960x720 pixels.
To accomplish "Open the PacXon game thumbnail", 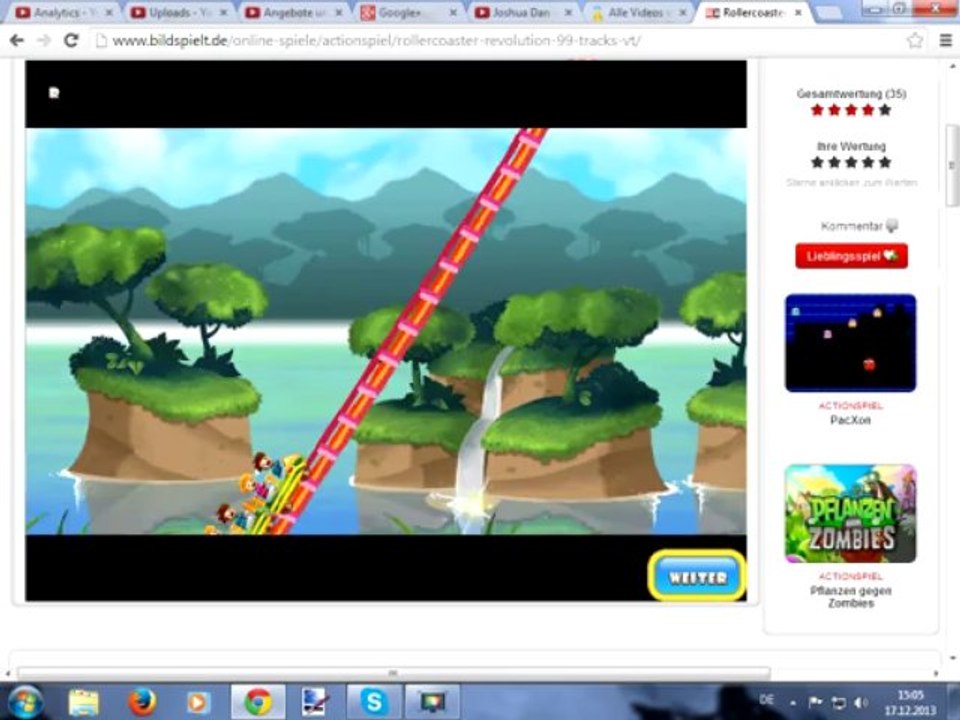I will coord(850,343).
